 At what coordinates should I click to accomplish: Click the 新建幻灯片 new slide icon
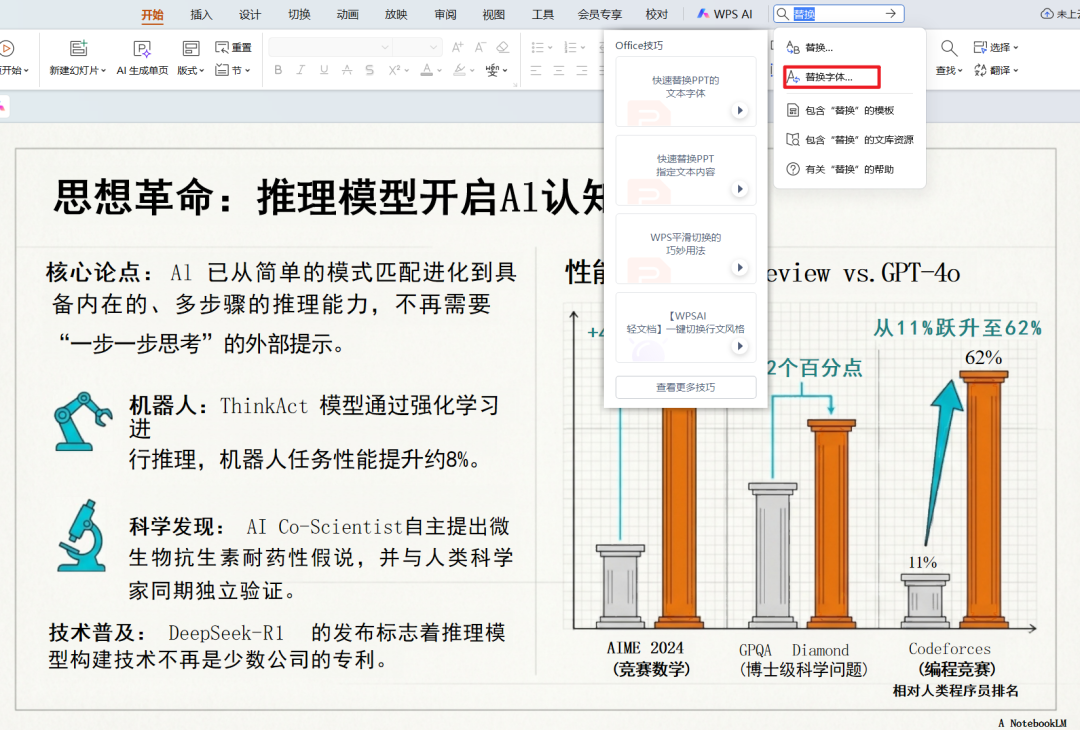(79, 48)
